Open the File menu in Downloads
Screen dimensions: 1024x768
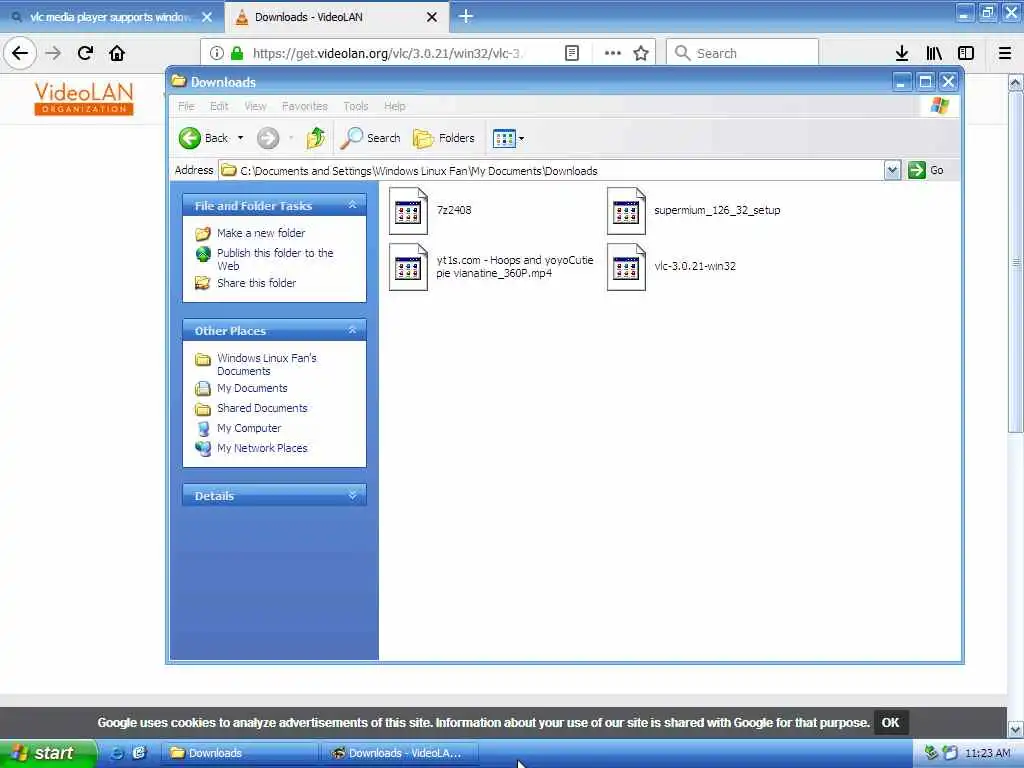[x=186, y=106]
